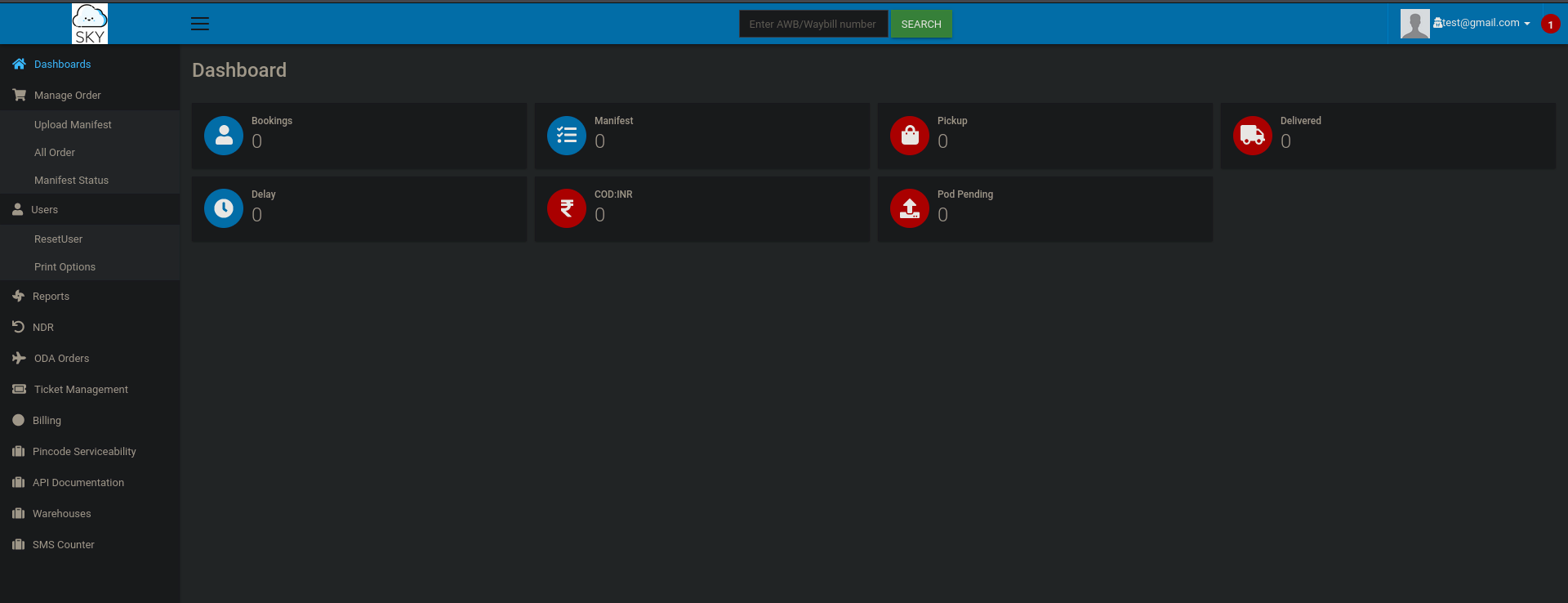Viewport: 1568px width, 603px height.
Task: Go to Dashboards menu item
Action: click(90, 64)
